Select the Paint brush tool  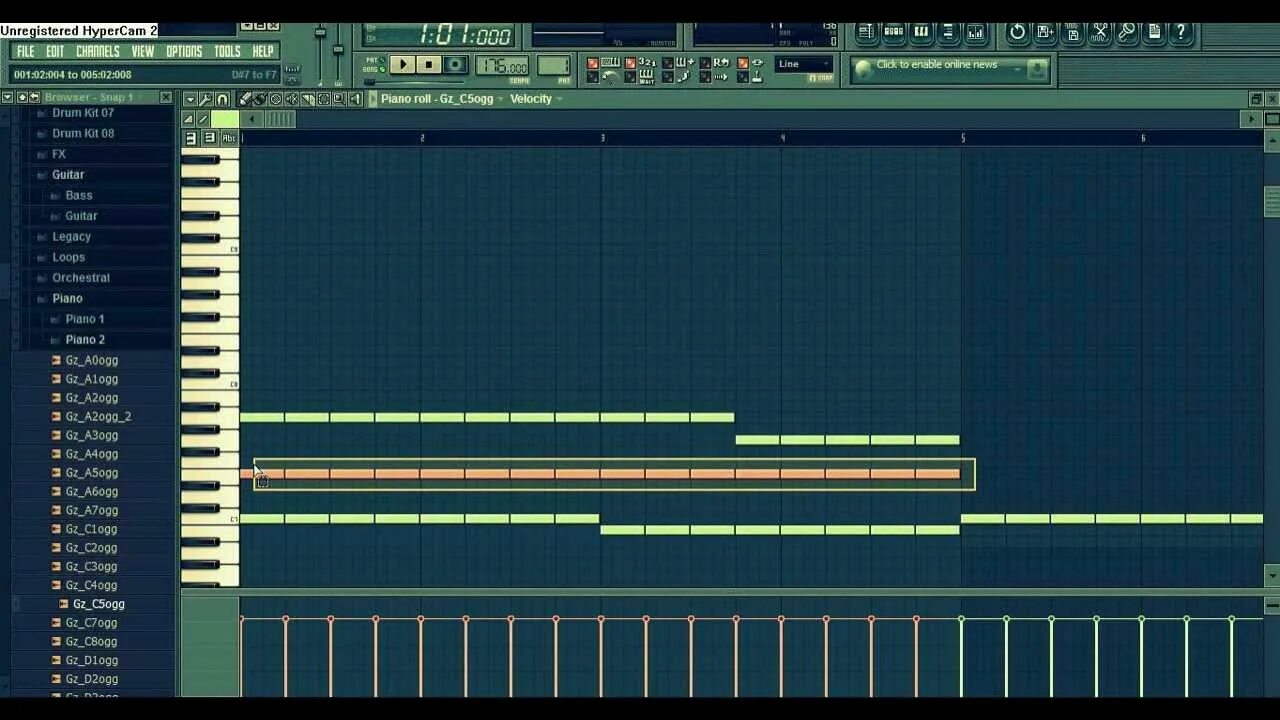259,99
